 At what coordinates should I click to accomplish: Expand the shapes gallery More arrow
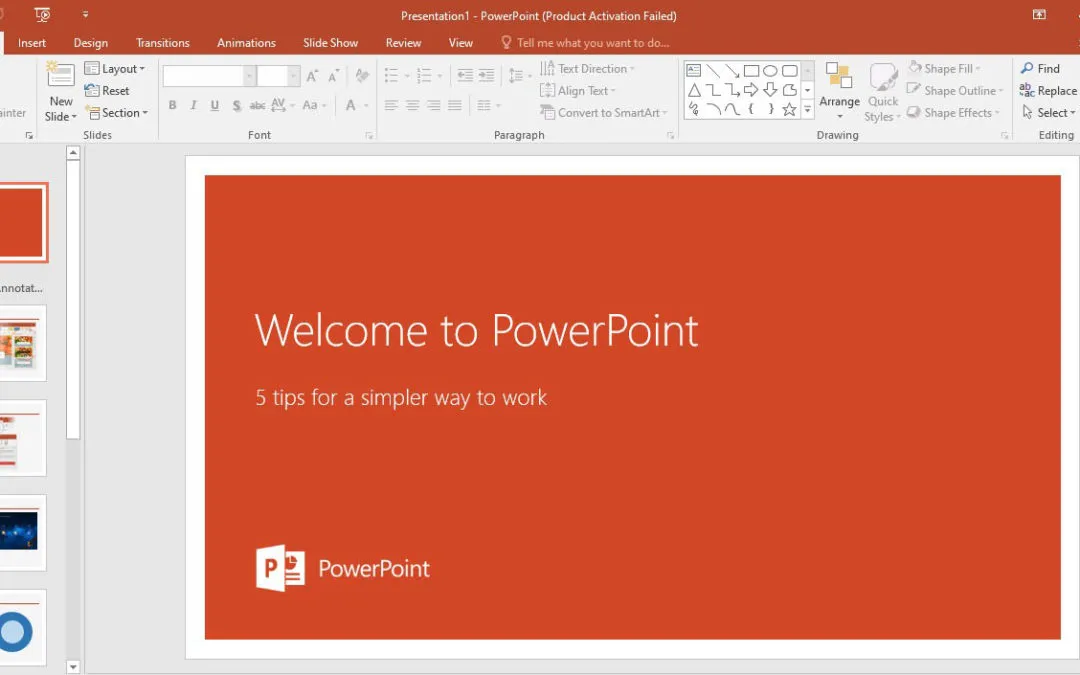[x=807, y=110]
